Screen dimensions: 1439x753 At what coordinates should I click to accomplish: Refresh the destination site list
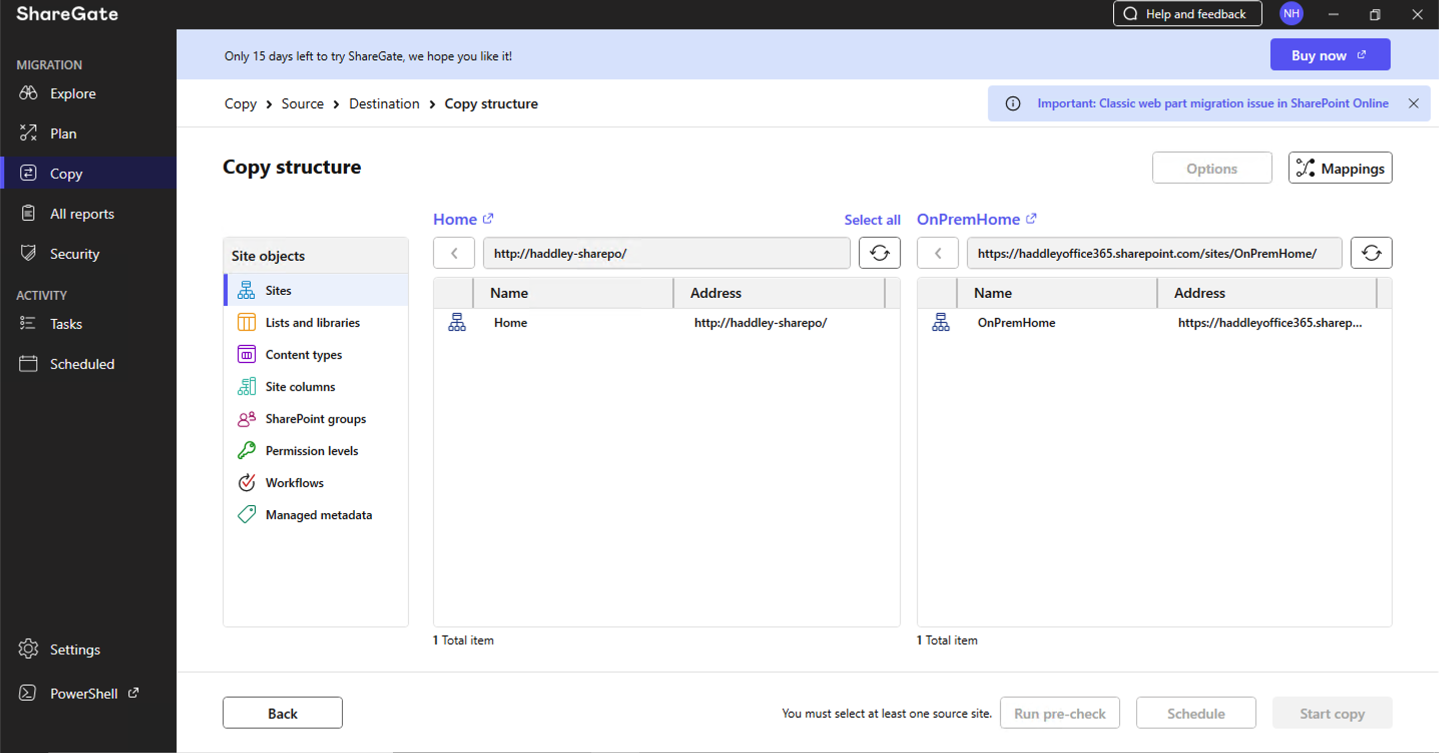pos(1372,253)
